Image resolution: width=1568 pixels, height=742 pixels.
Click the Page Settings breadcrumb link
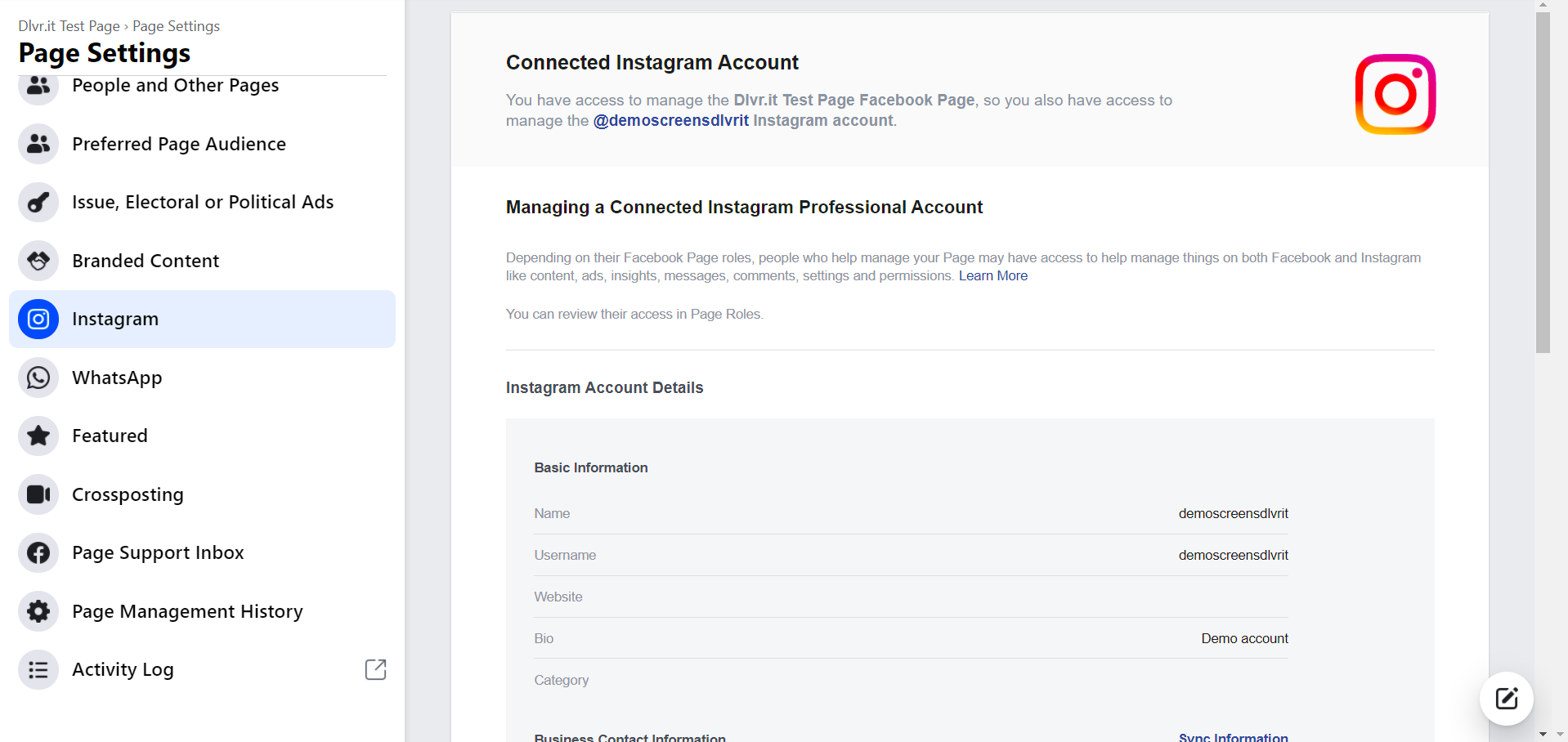pyautogui.click(x=176, y=26)
